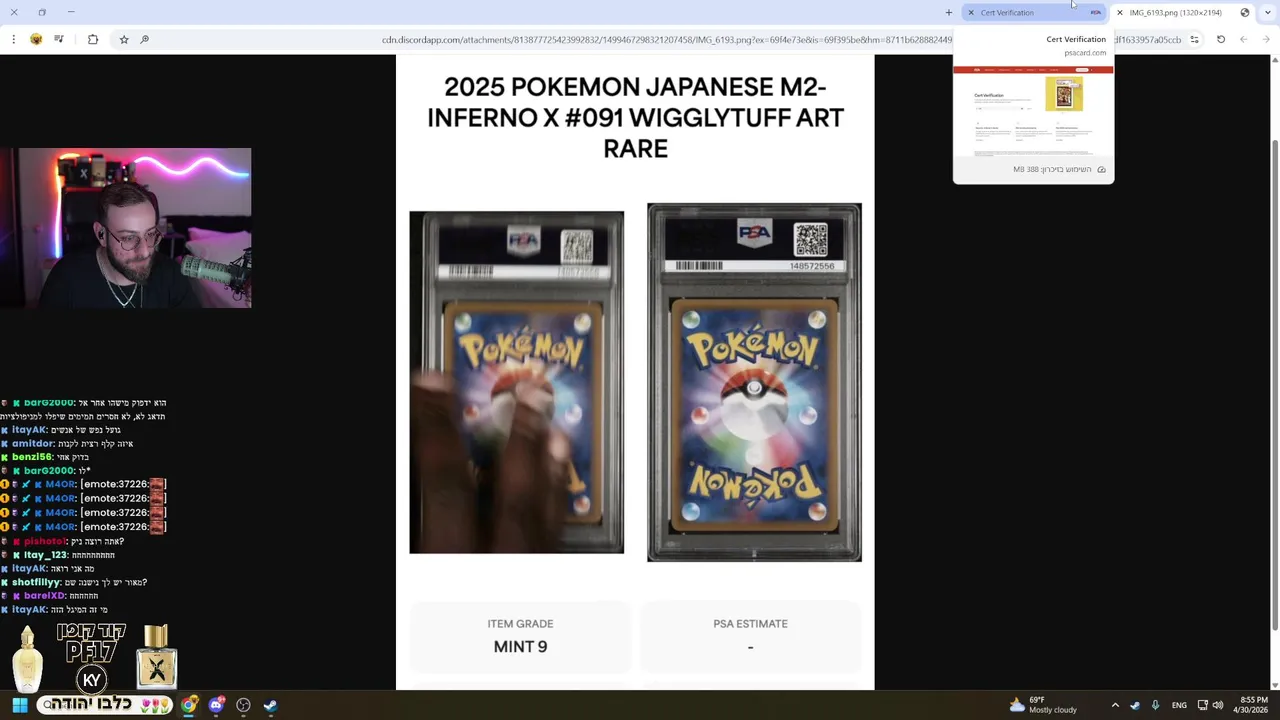Open the Extensions puzzle icon
1280x720 pixels.
click(x=93, y=39)
